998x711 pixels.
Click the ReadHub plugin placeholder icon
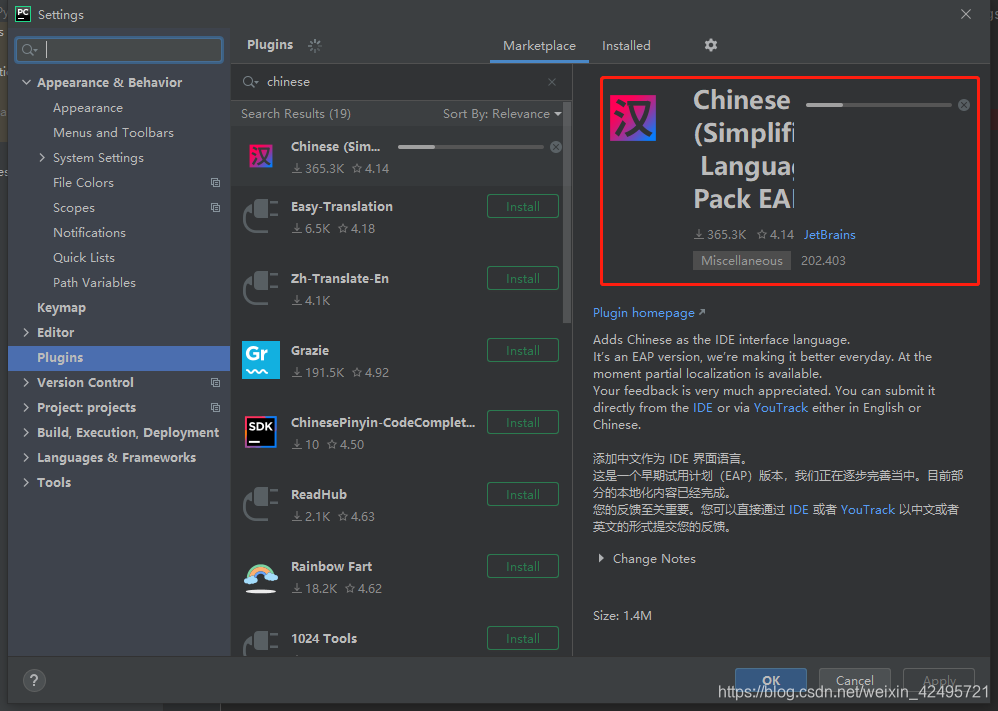pyautogui.click(x=261, y=503)
